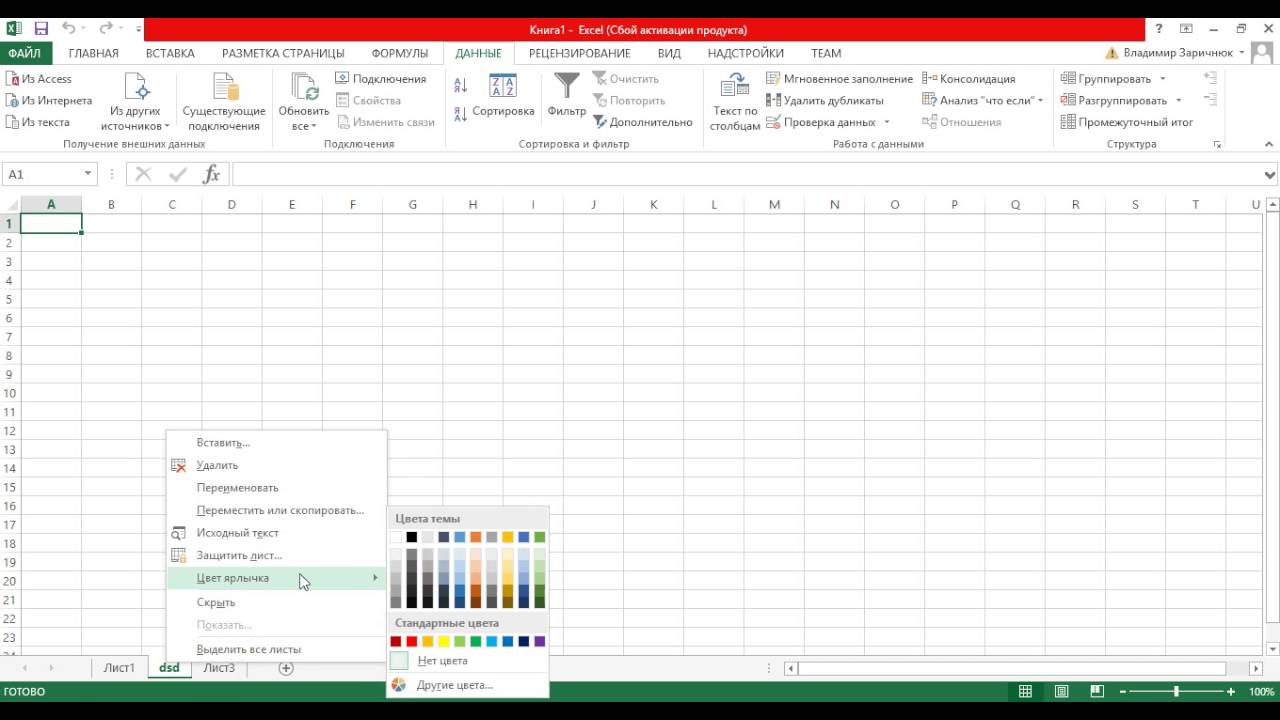
Task: Switch to the ГЛАВНАЯ ribbon tab
Action: [x=94, y=53]
